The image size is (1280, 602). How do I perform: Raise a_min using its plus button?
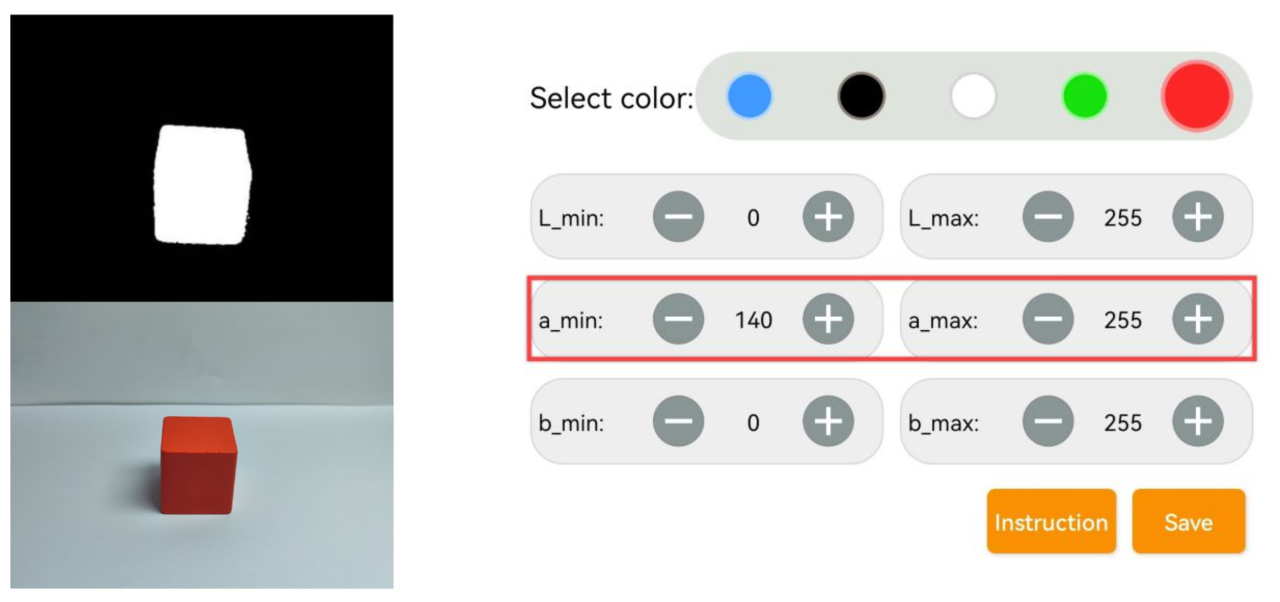pyautogui.click(x=828, y=320)
